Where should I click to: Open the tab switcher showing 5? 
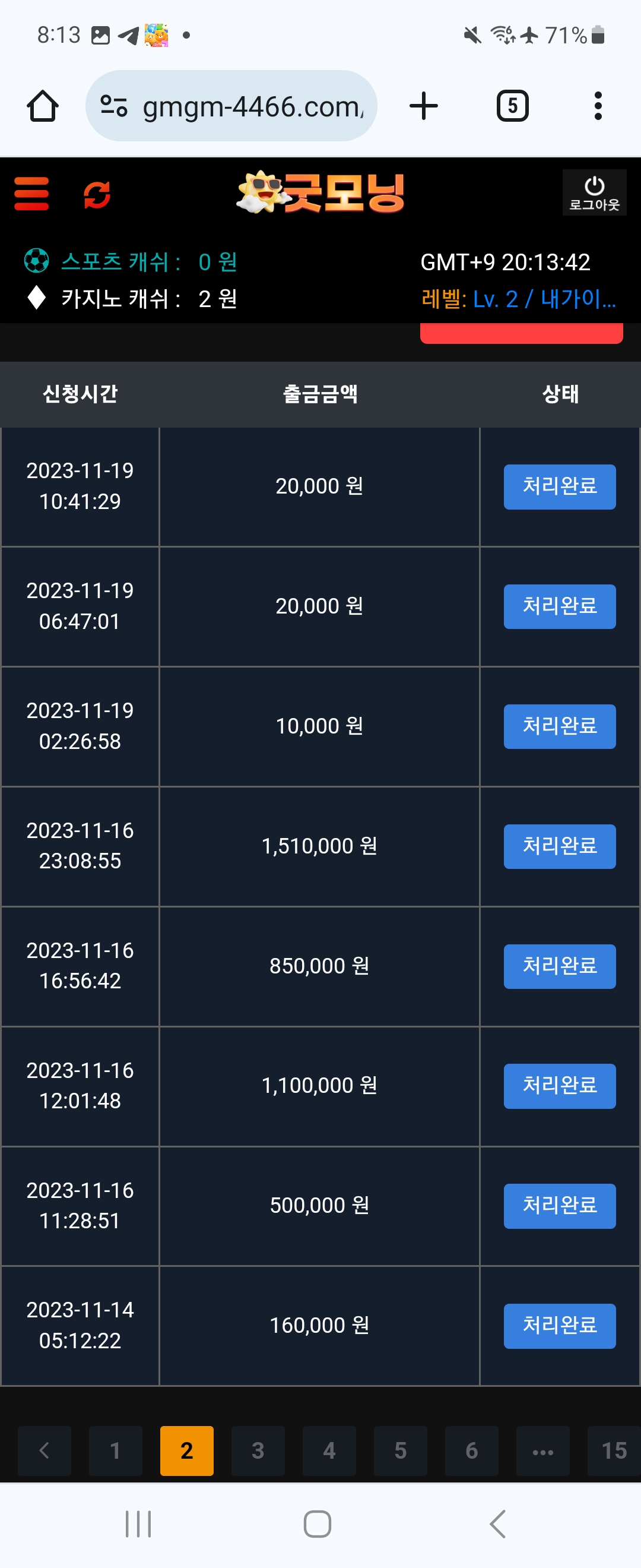[x=513, y=106]
